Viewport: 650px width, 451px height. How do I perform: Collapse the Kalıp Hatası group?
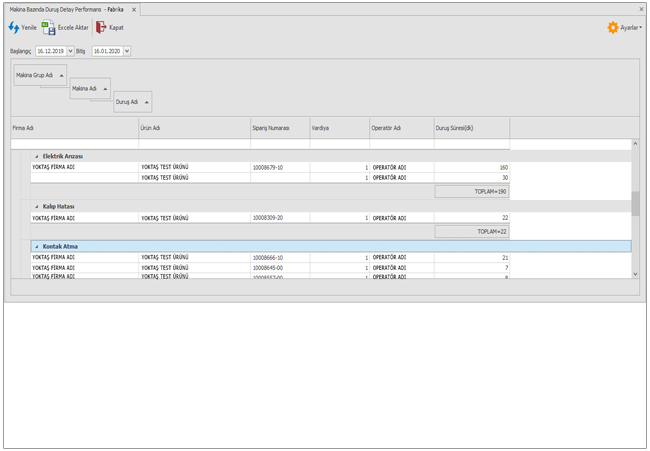point(37,206)
